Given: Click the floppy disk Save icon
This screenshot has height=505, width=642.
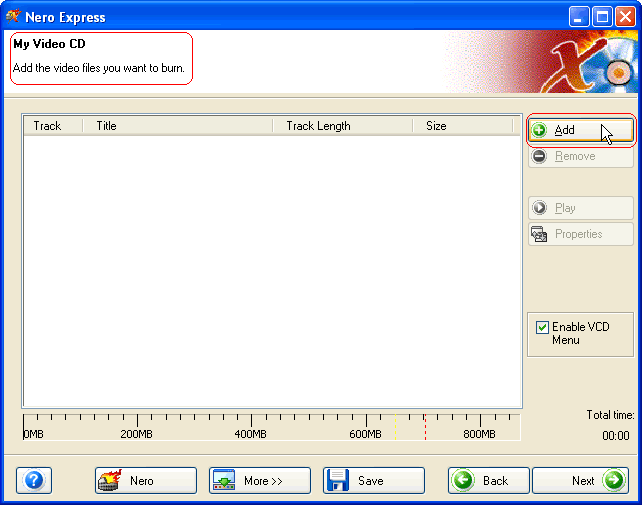Looking at the screenshot, I should click(x=338, y=481).
